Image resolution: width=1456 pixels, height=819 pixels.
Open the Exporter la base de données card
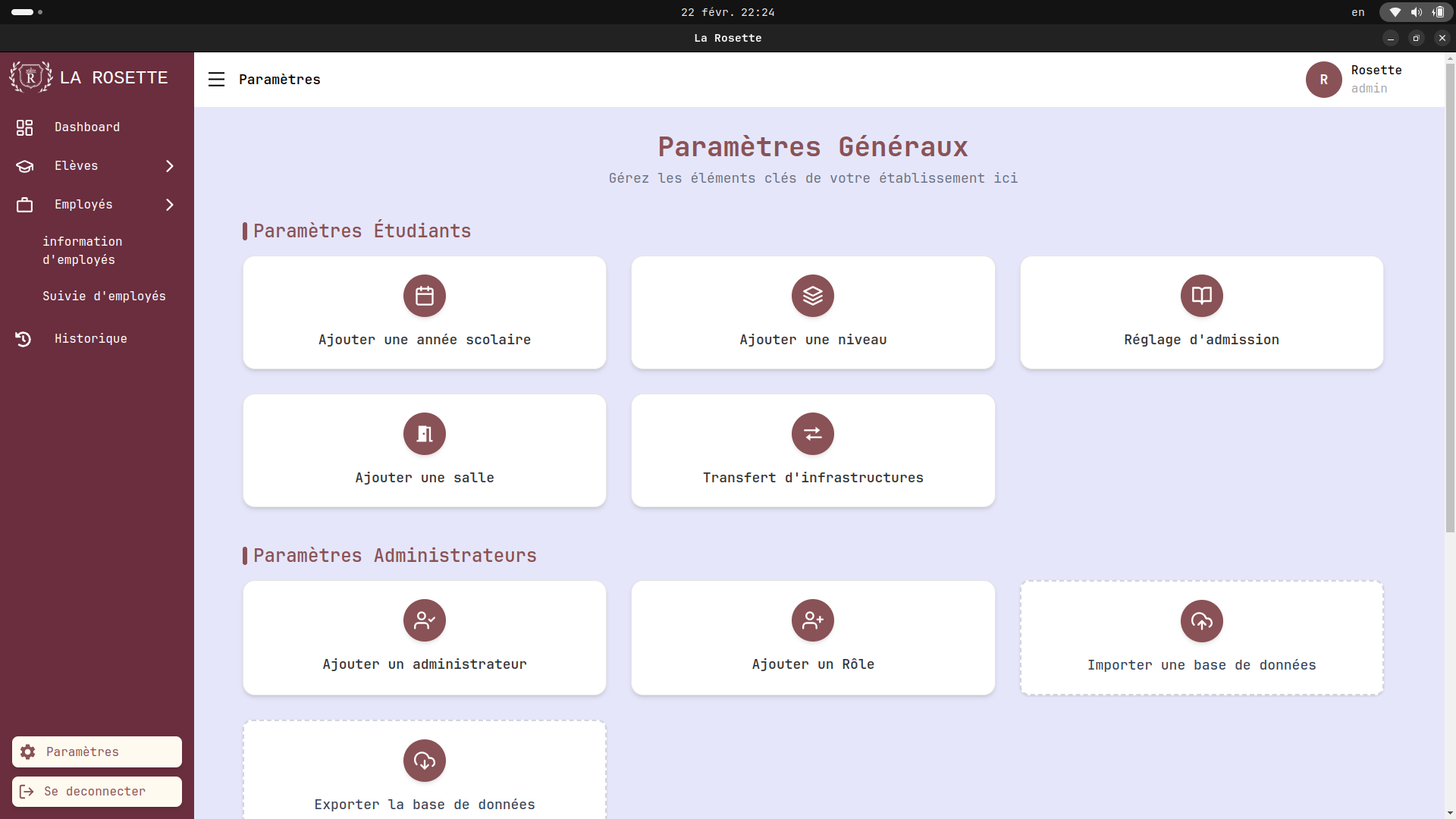point(424,761)
